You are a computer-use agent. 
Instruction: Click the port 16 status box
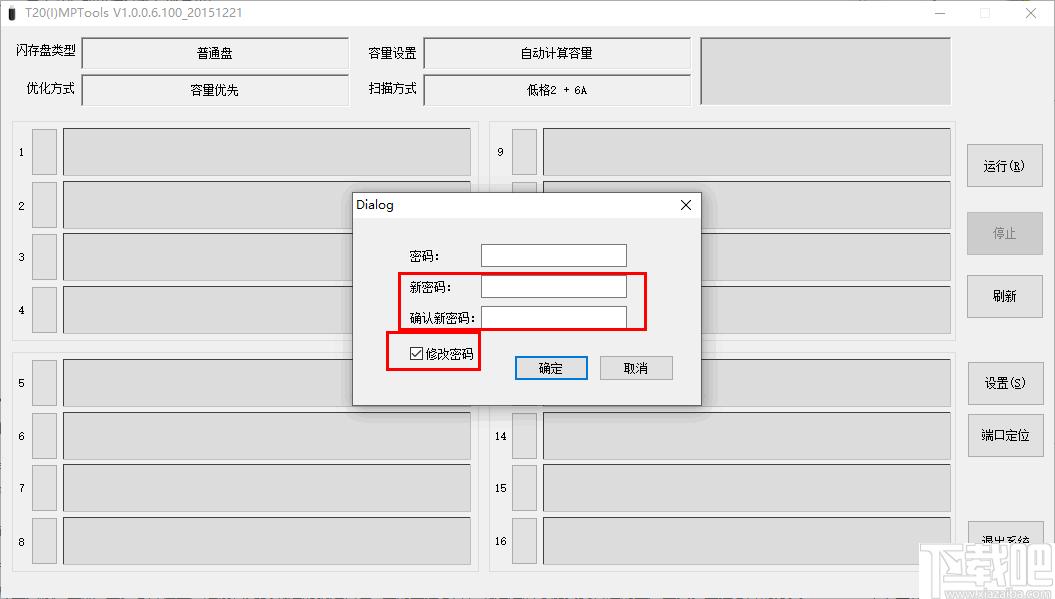tap(524, 541)
